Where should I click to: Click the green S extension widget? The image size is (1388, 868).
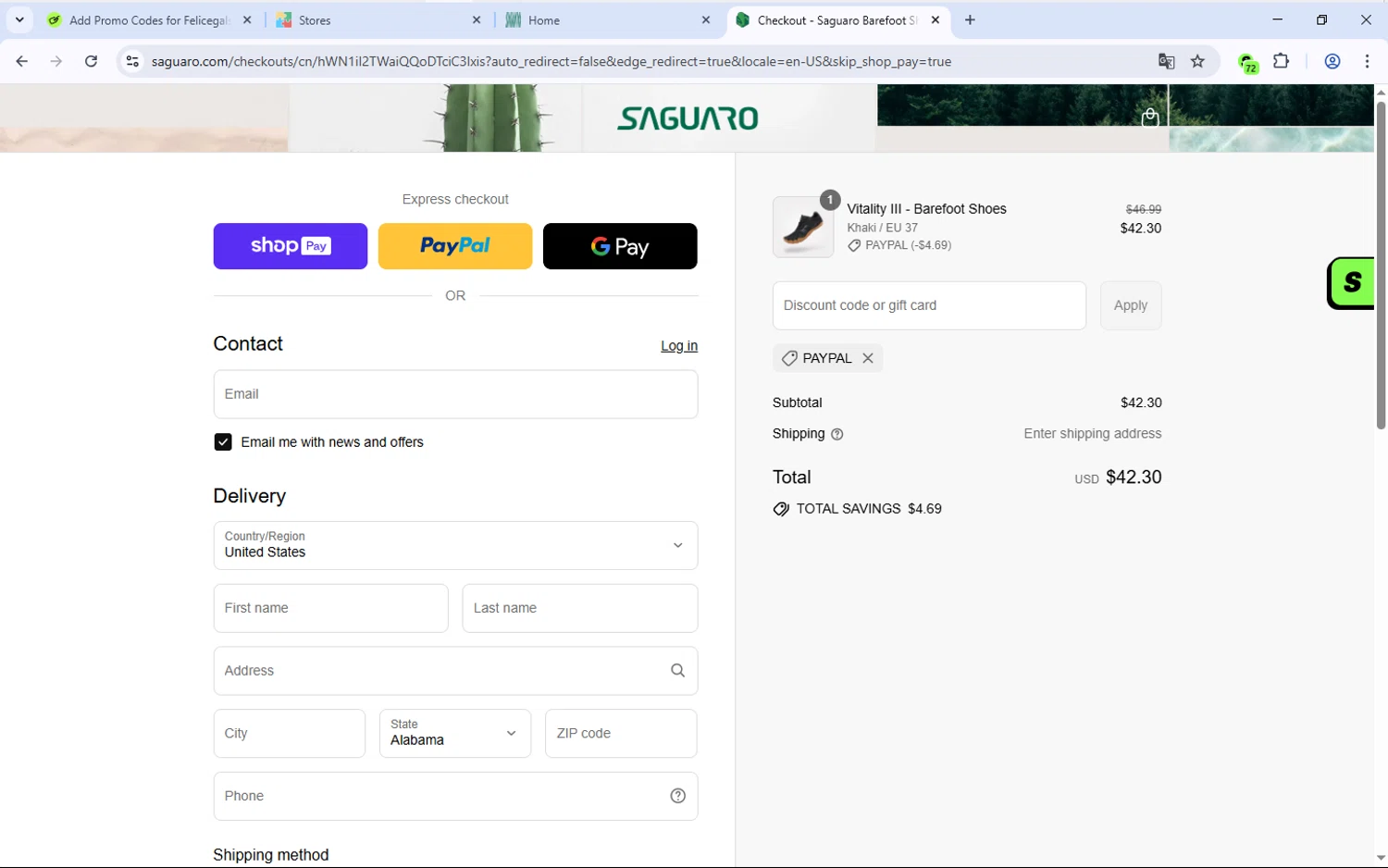tap(1351, 283)
